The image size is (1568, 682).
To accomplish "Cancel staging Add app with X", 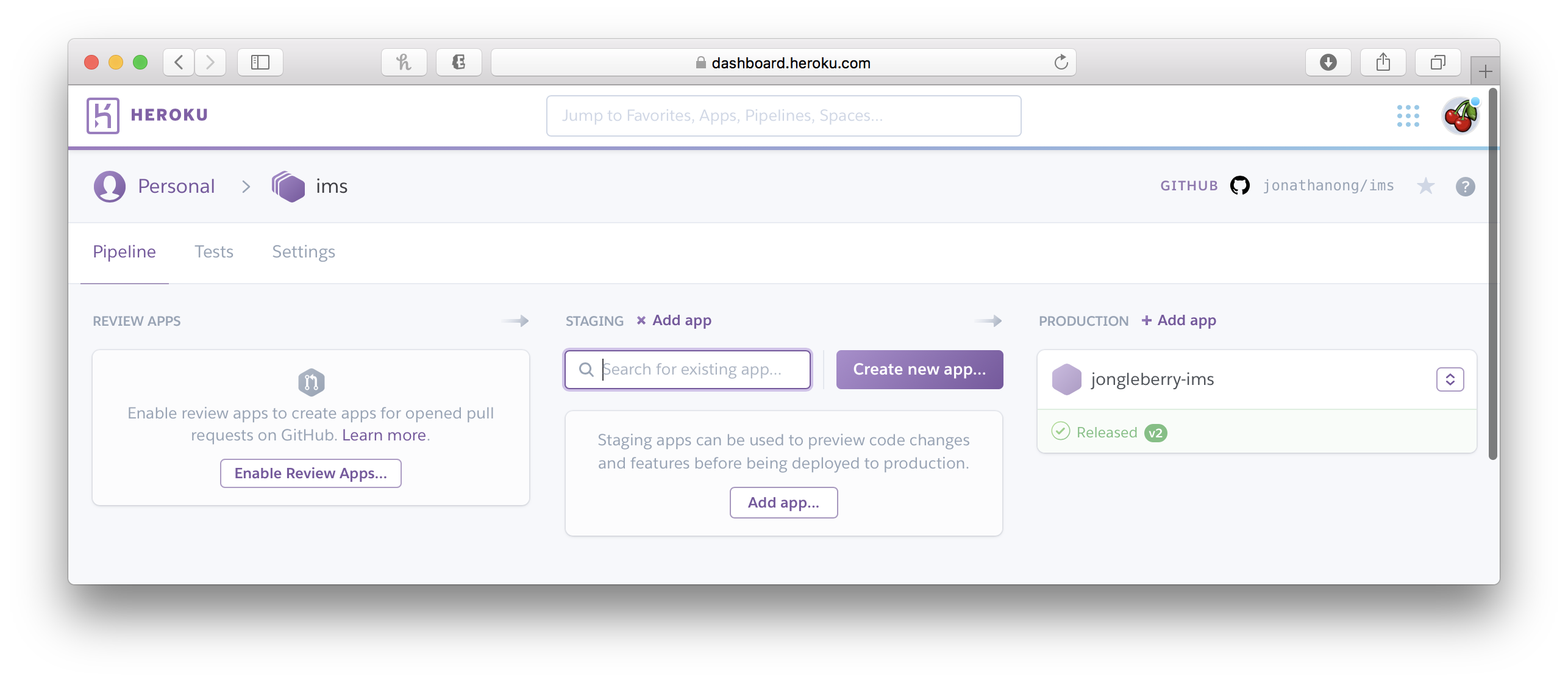I will pyautogui.click(x=641, y=320).
